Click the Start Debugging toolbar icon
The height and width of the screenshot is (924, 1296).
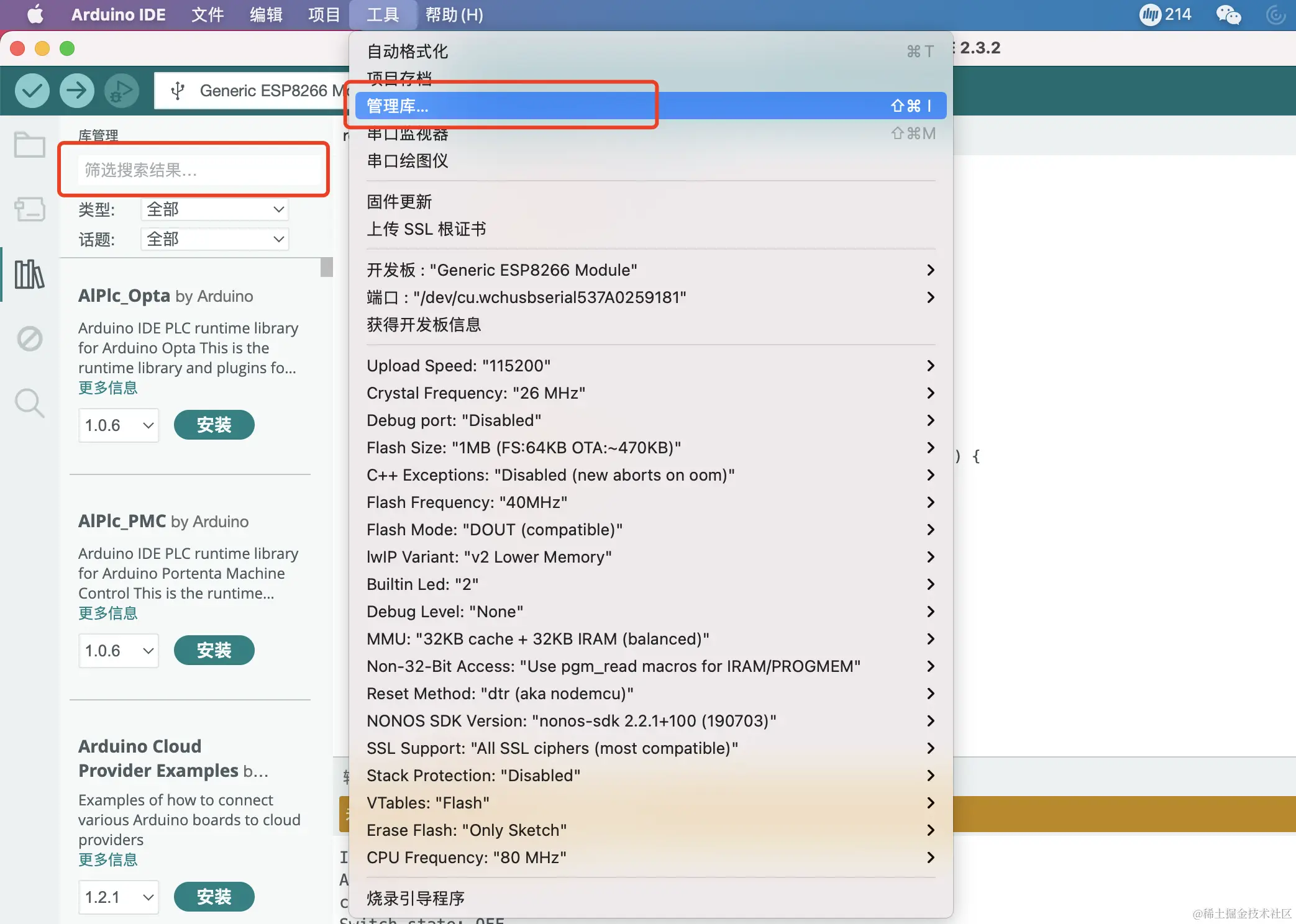point(121,91)
